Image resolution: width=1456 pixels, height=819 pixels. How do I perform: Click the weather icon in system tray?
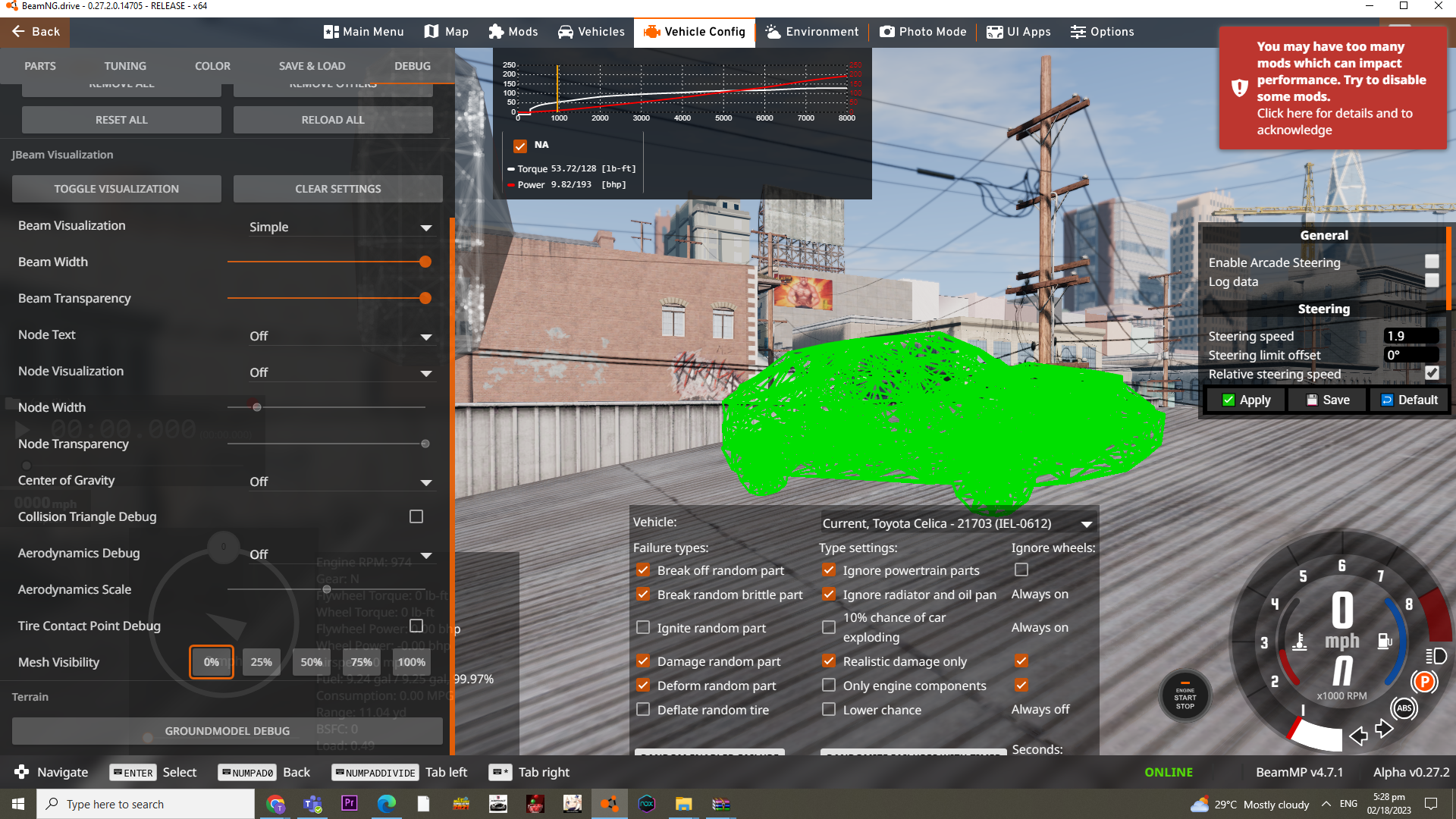pyautogui.click(x=1200, y=805)
